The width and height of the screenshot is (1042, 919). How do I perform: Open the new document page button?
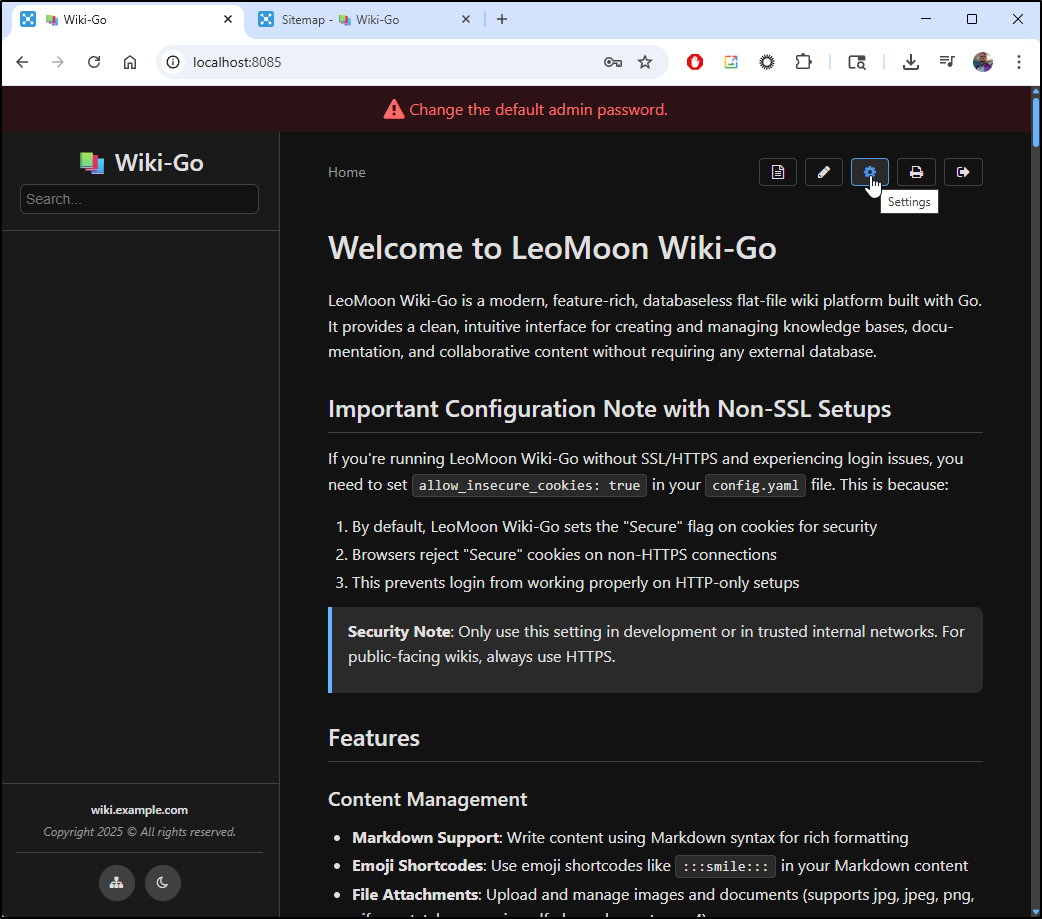778,172
